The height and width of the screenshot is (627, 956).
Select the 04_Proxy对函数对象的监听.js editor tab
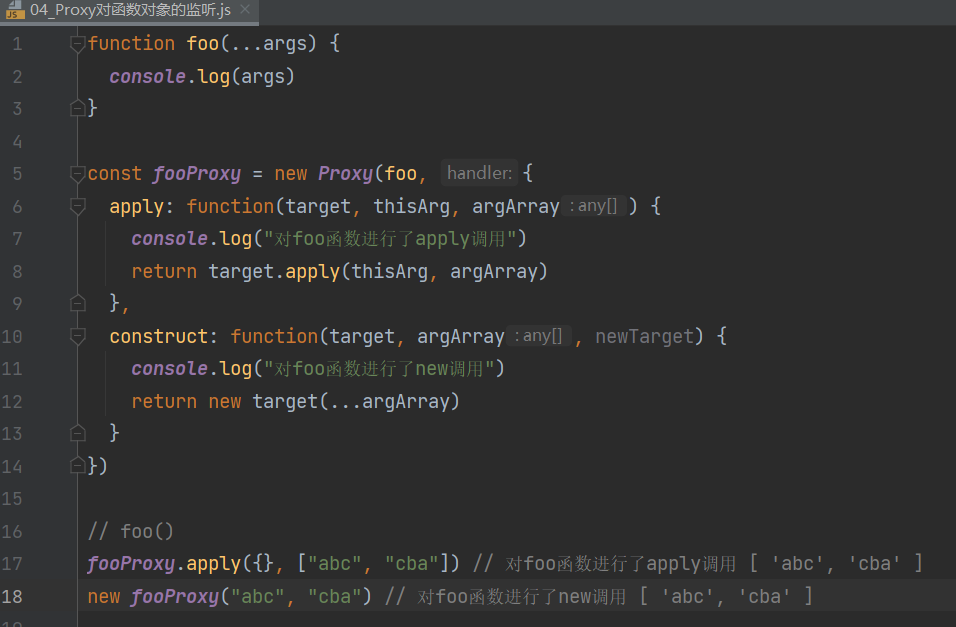pos(129,10)
